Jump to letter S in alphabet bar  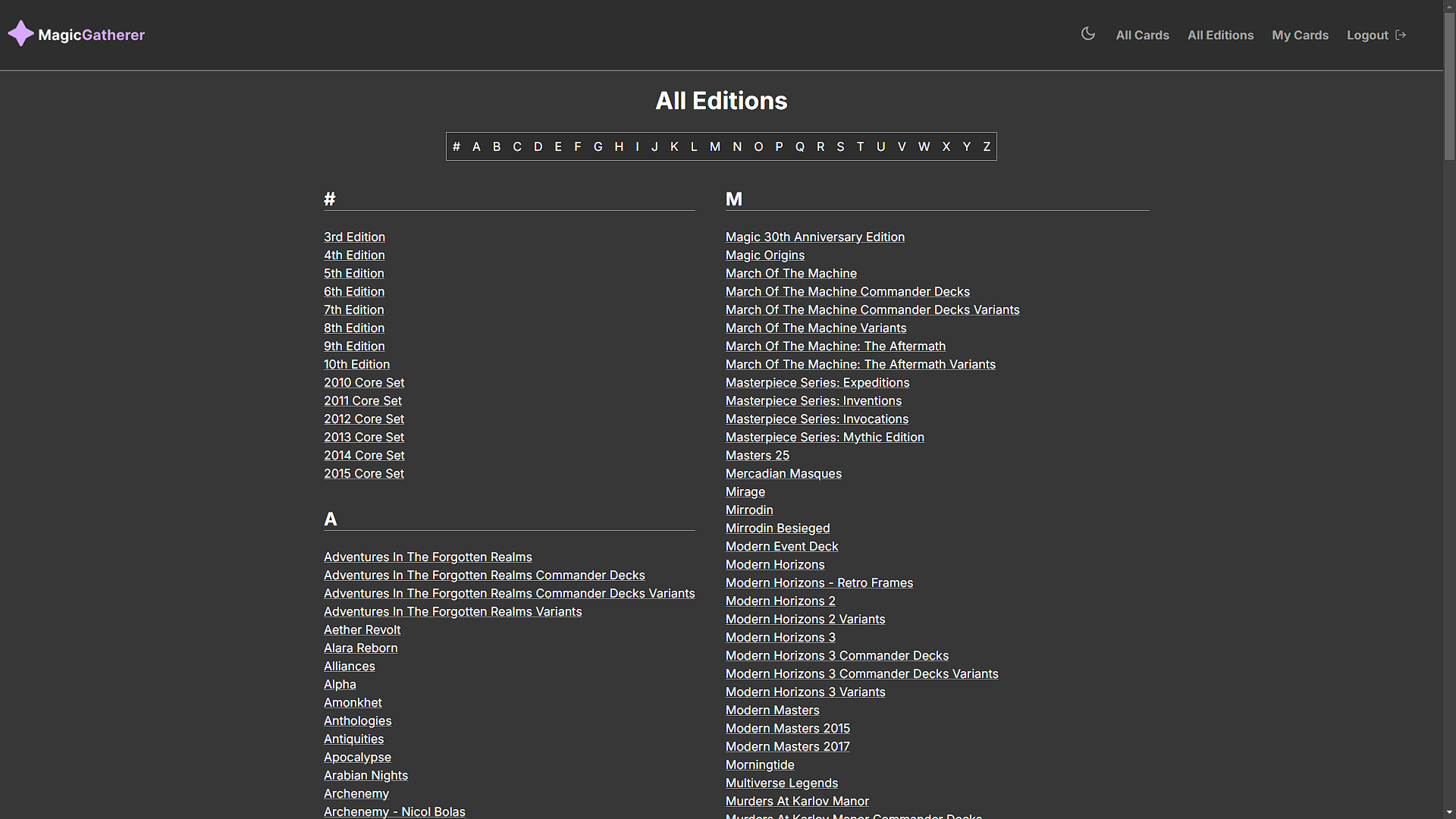(840, 147)
